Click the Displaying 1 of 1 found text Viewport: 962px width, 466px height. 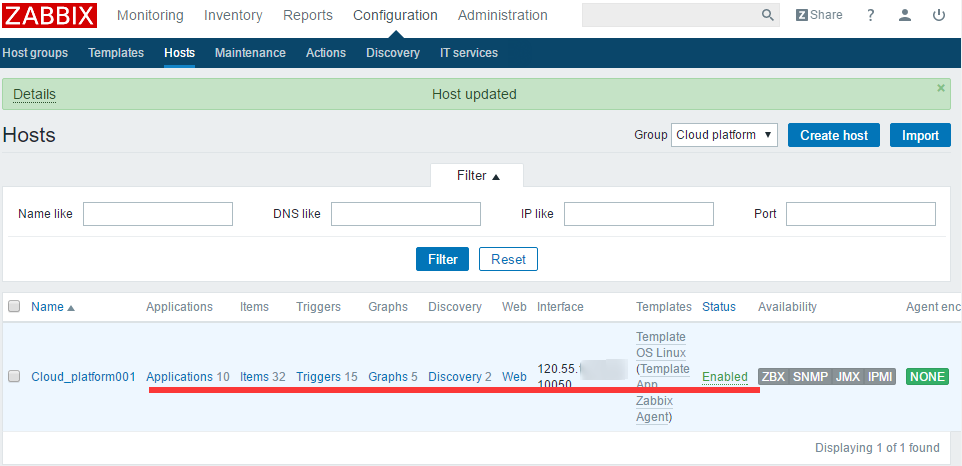[877, 448]
